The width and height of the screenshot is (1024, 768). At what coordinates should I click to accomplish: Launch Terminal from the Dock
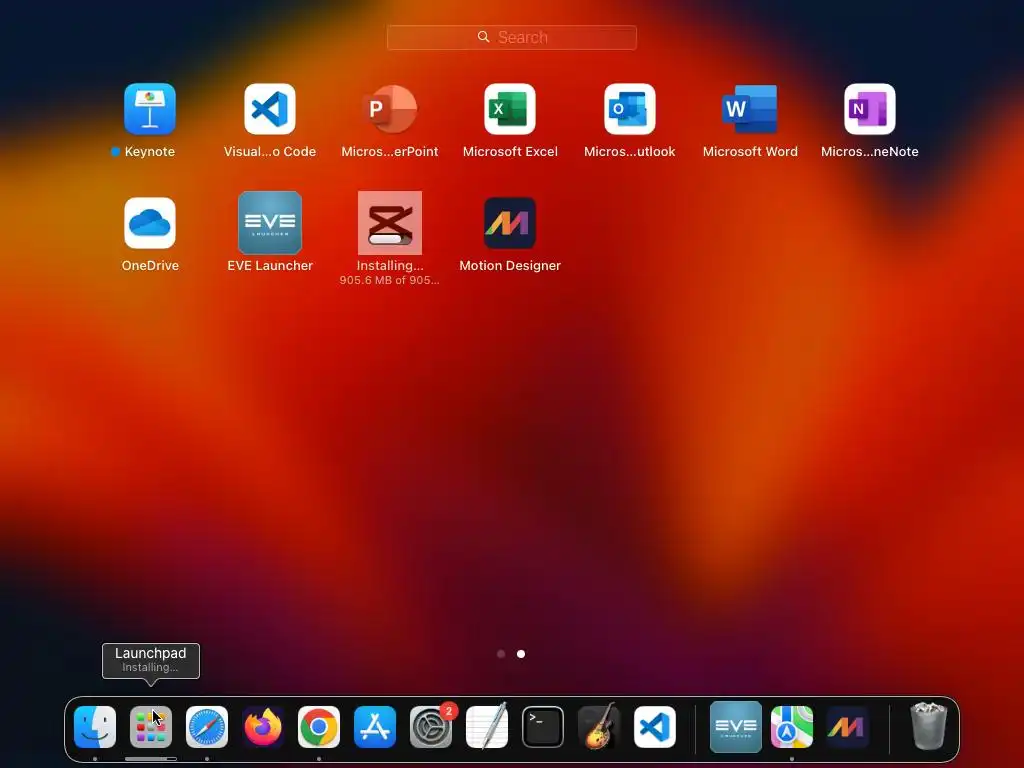543,727
